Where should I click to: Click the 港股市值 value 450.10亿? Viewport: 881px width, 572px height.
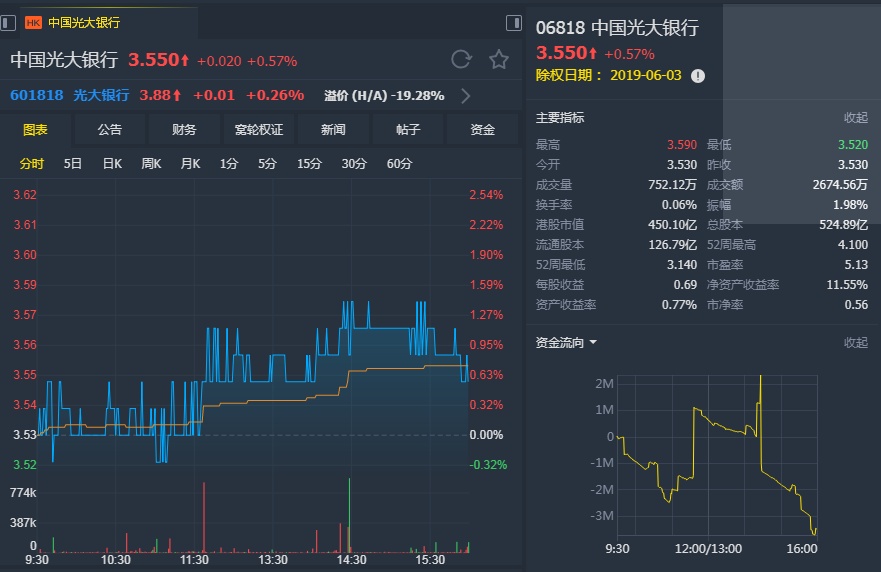coord(672,225)
